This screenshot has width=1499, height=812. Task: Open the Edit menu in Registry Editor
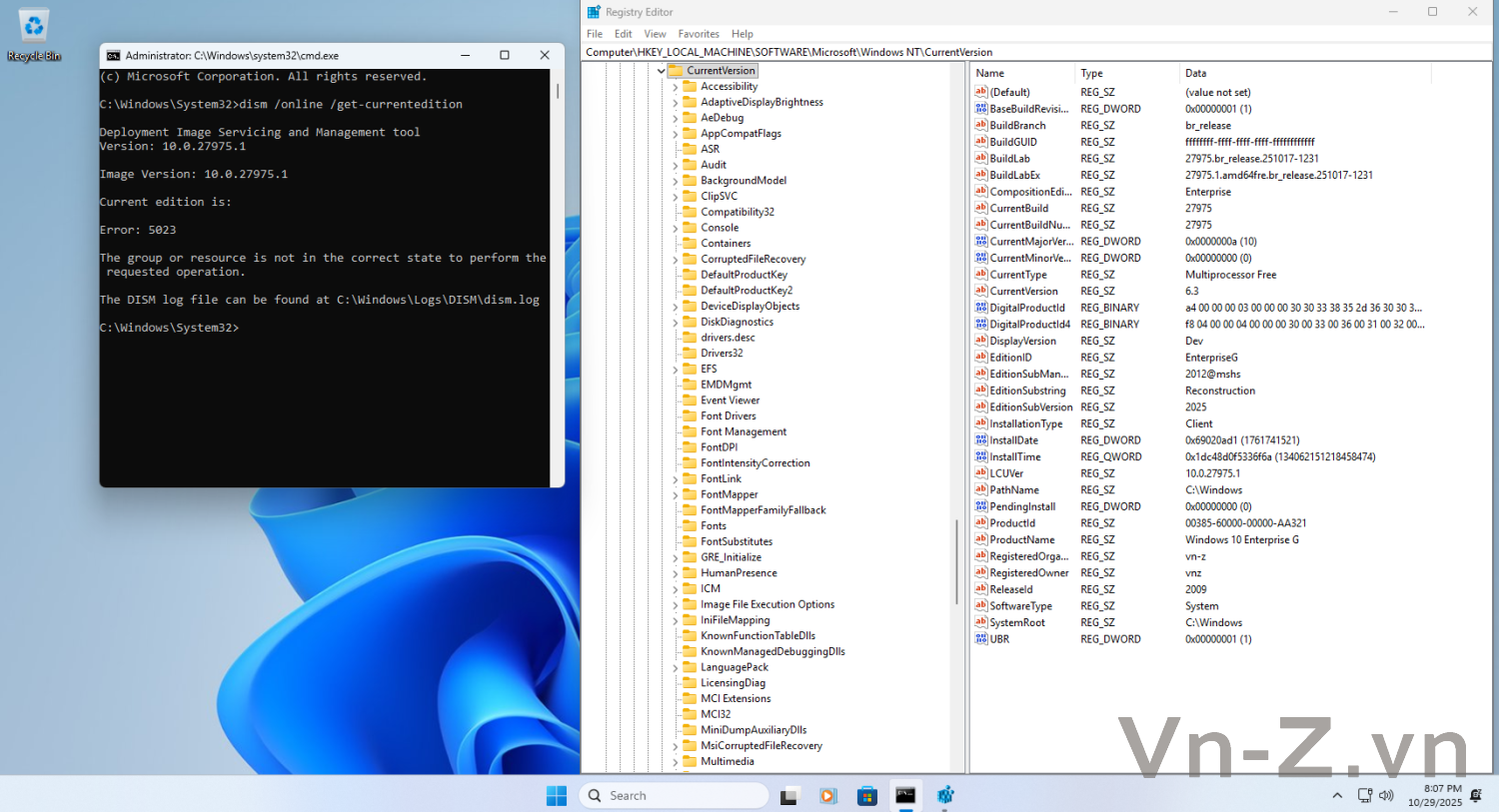(623, 34)
